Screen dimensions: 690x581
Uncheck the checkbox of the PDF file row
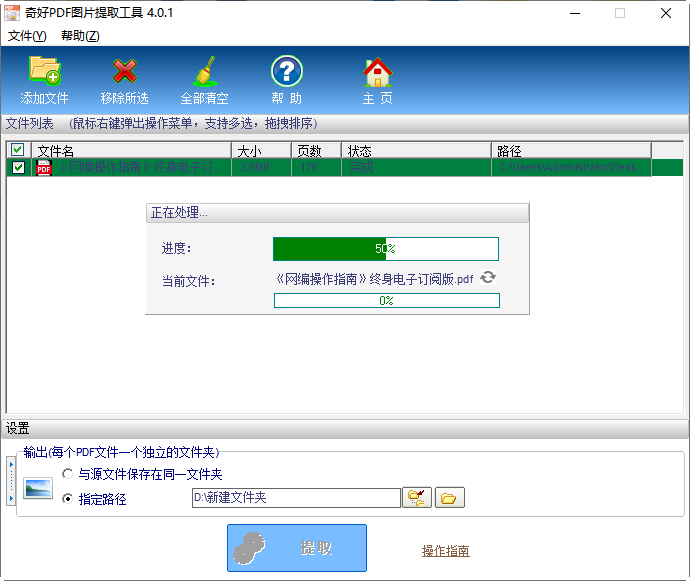pos(18,168)
